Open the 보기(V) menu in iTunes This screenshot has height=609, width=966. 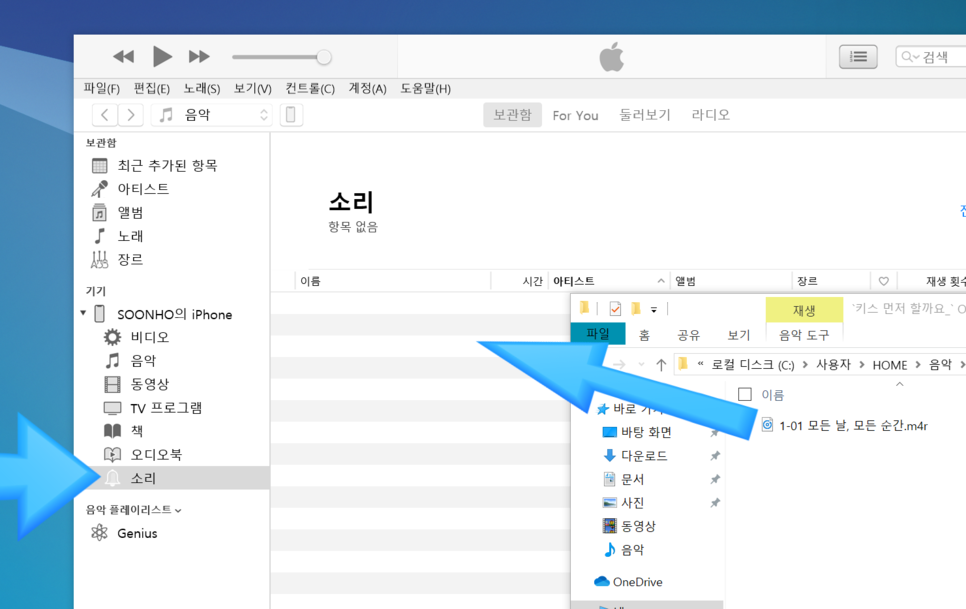tap(253, 89)
